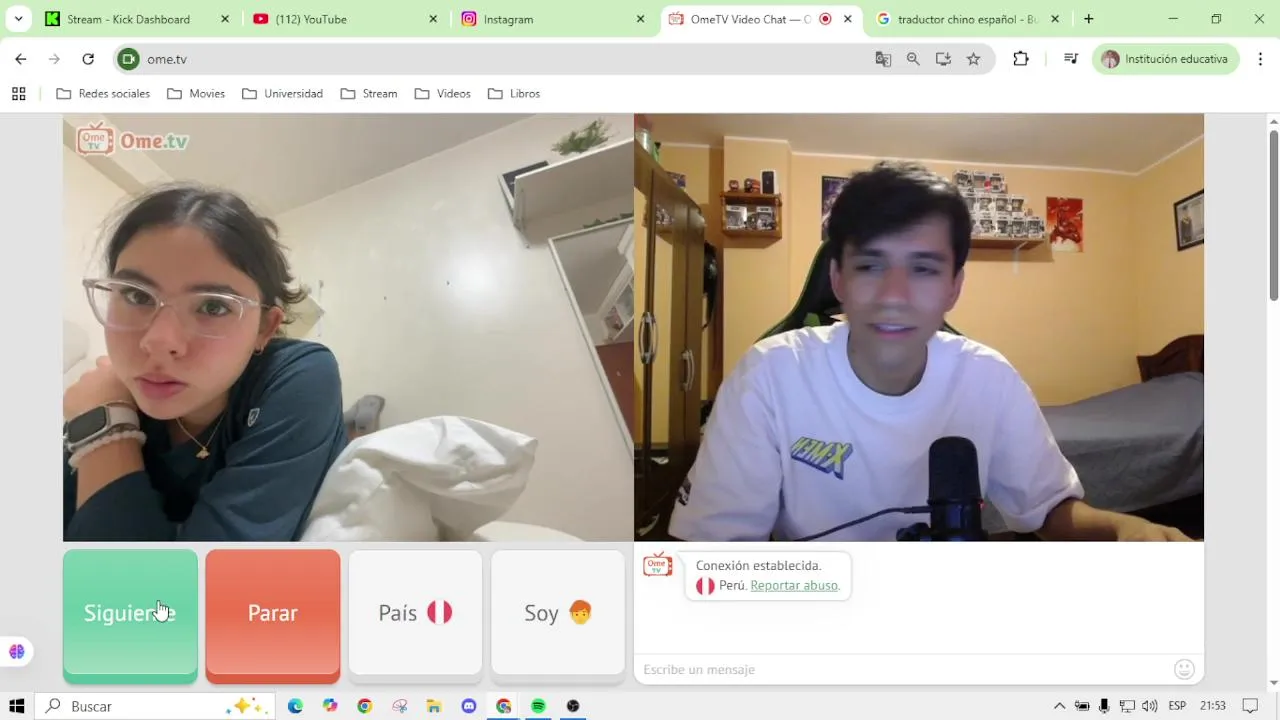
Task: Bookmark this page with the star icon
Action: [x=973, y=59]
